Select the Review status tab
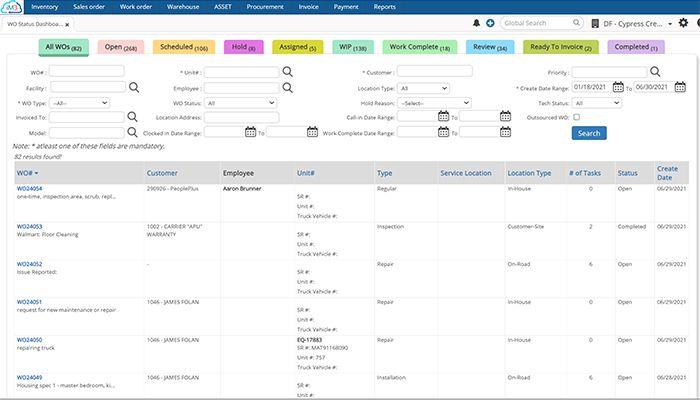 tap(490, 47)
